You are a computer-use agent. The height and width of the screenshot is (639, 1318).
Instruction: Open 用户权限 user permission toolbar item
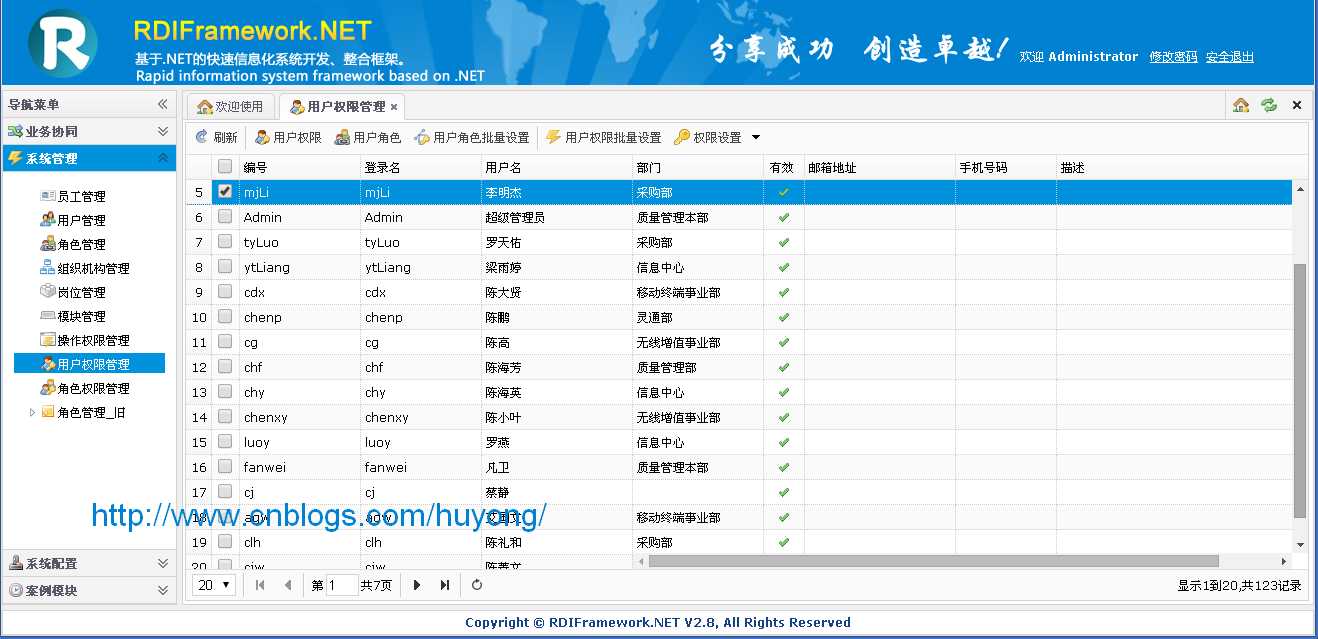[x=288, y=137]
